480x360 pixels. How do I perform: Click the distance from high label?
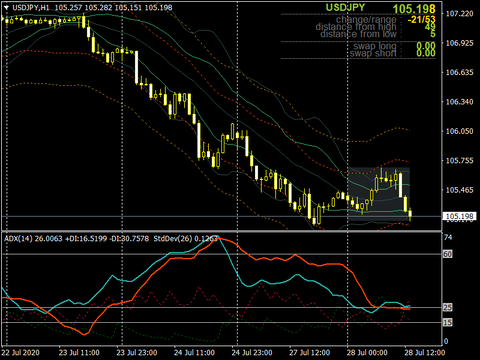click(x=356, y=27)
